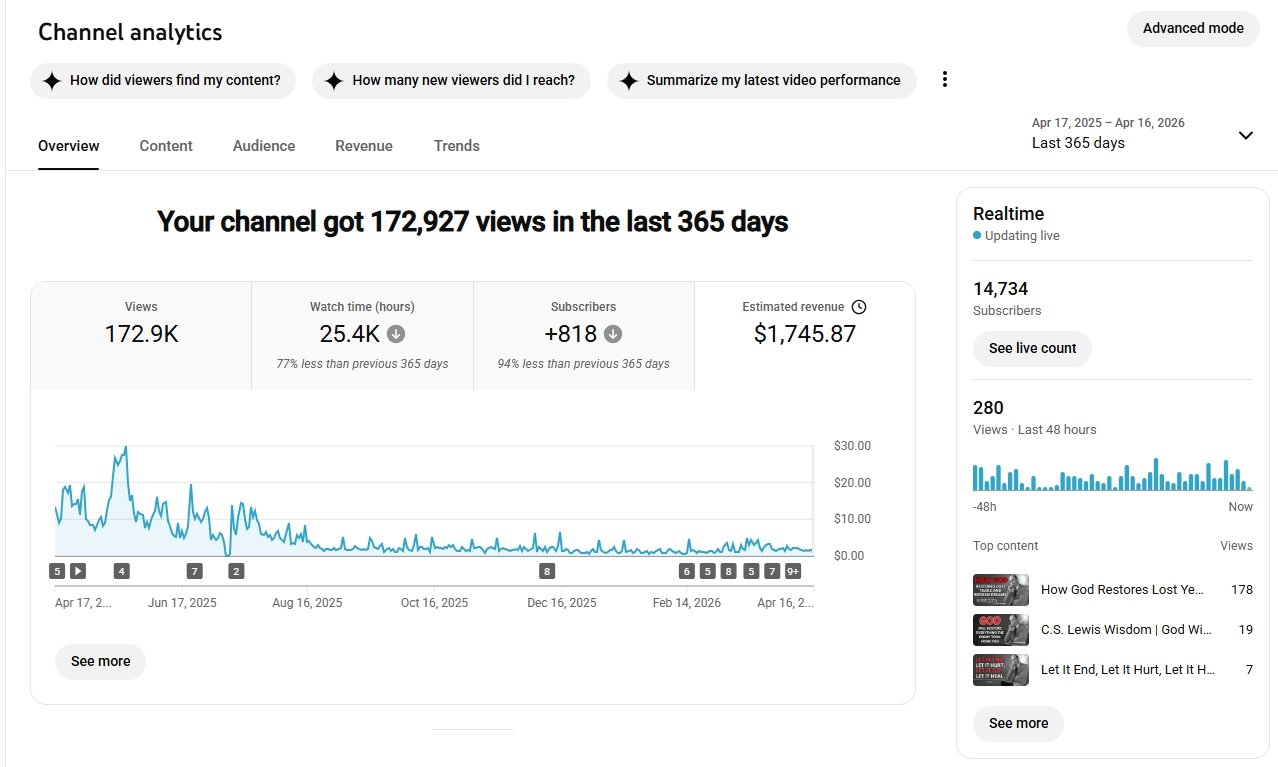Click the down arrow icon next to Subscribers
Image resolution: width=1278 pixels, height=767 pixels.
coord(613,334)
